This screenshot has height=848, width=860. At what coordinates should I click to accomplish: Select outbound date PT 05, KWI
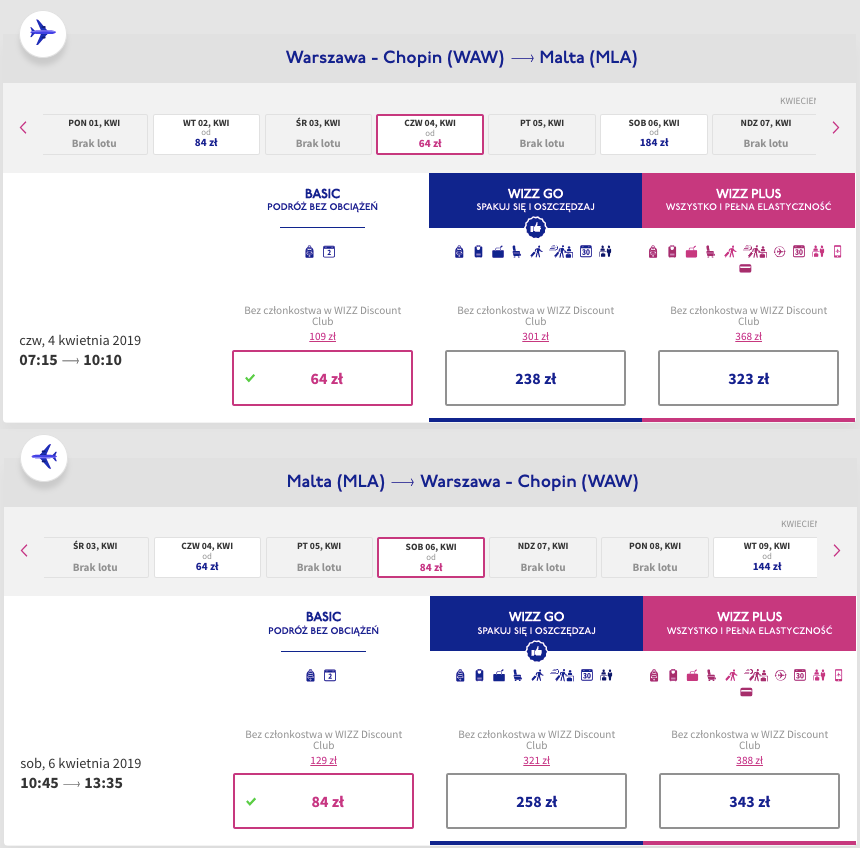[542, 134]
